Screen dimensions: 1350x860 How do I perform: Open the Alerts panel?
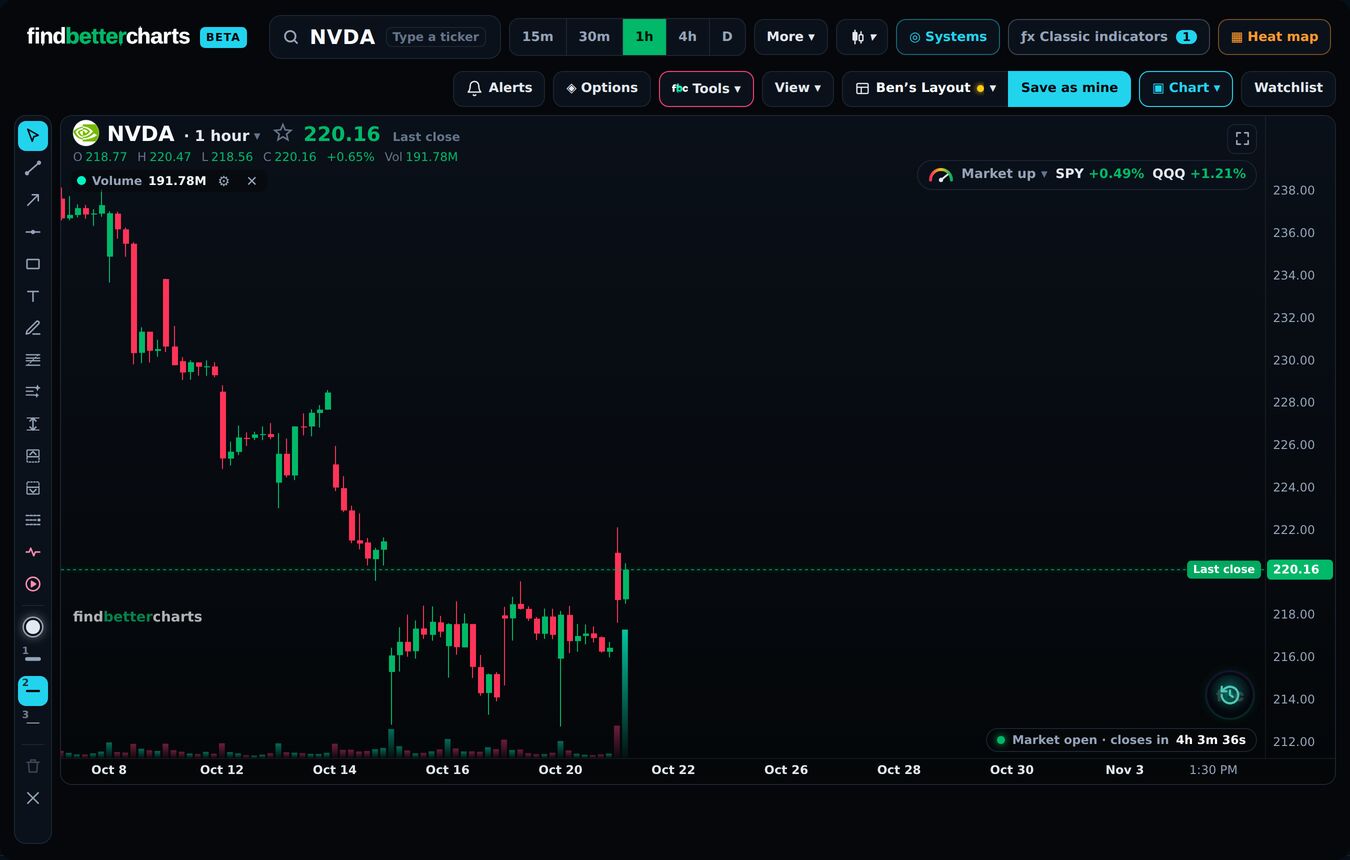[x=499, y=88]
